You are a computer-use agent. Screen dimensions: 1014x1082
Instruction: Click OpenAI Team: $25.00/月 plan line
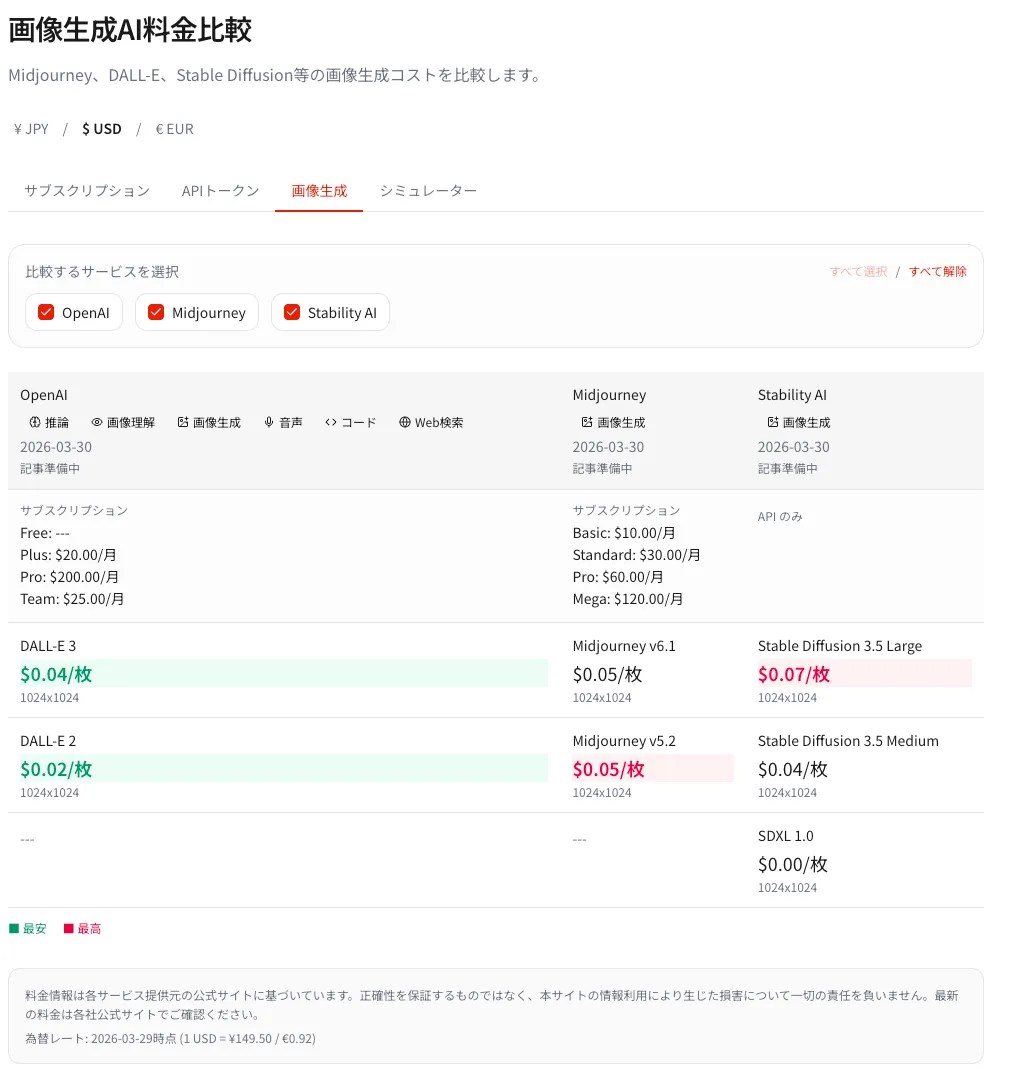(x=72, y=600)
